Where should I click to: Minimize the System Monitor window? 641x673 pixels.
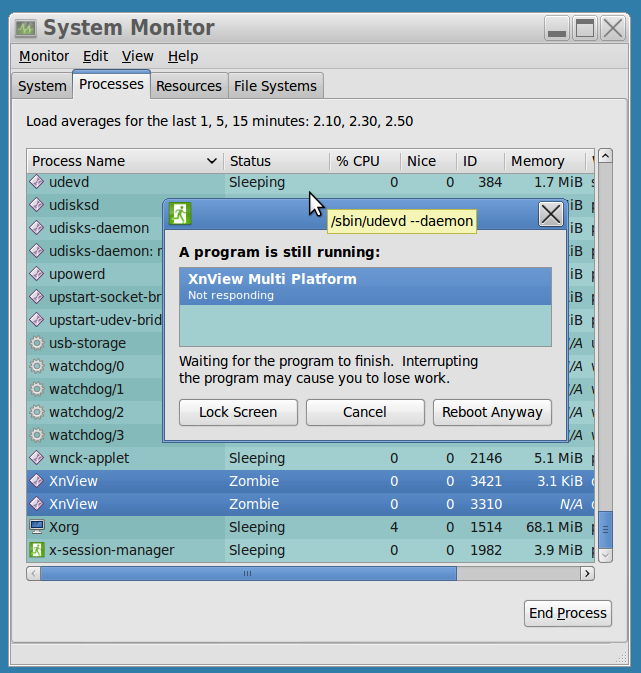click(x=557, y=28)
